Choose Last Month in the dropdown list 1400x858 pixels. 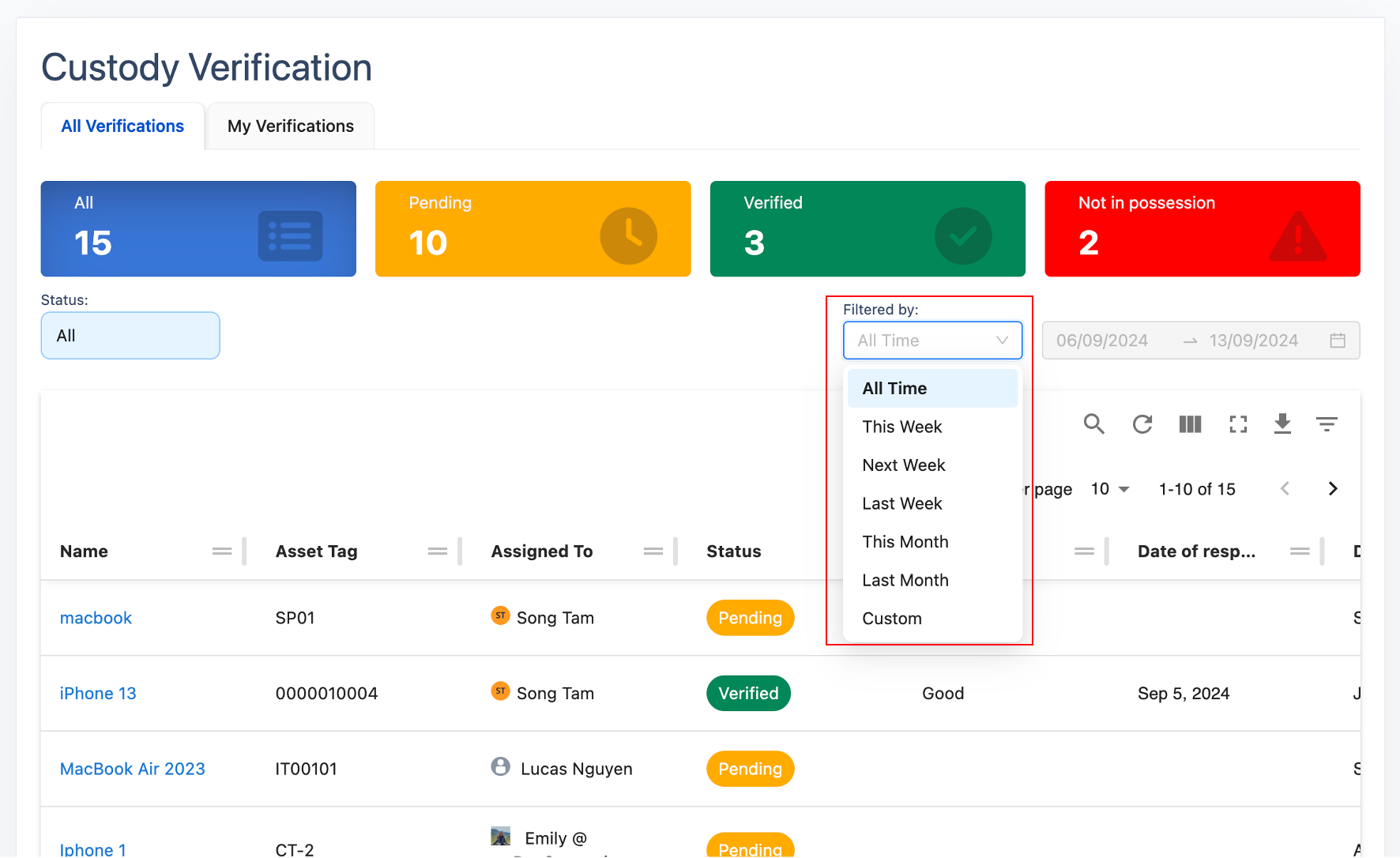pyautogui.click(x=905, y=581)
